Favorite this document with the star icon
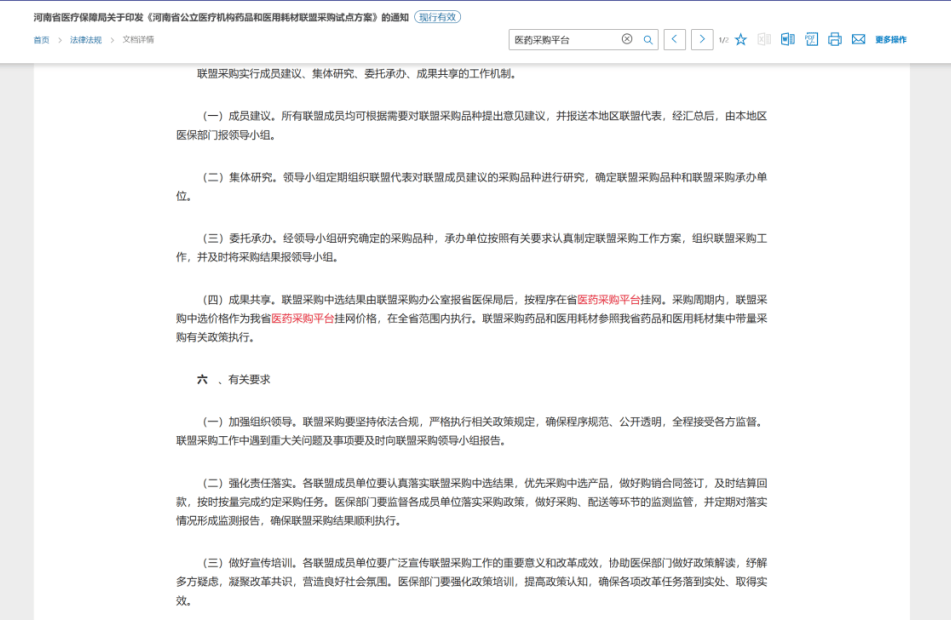Image resolution: width=951 pixels, height=620 pixels. (x=741, y=39)
